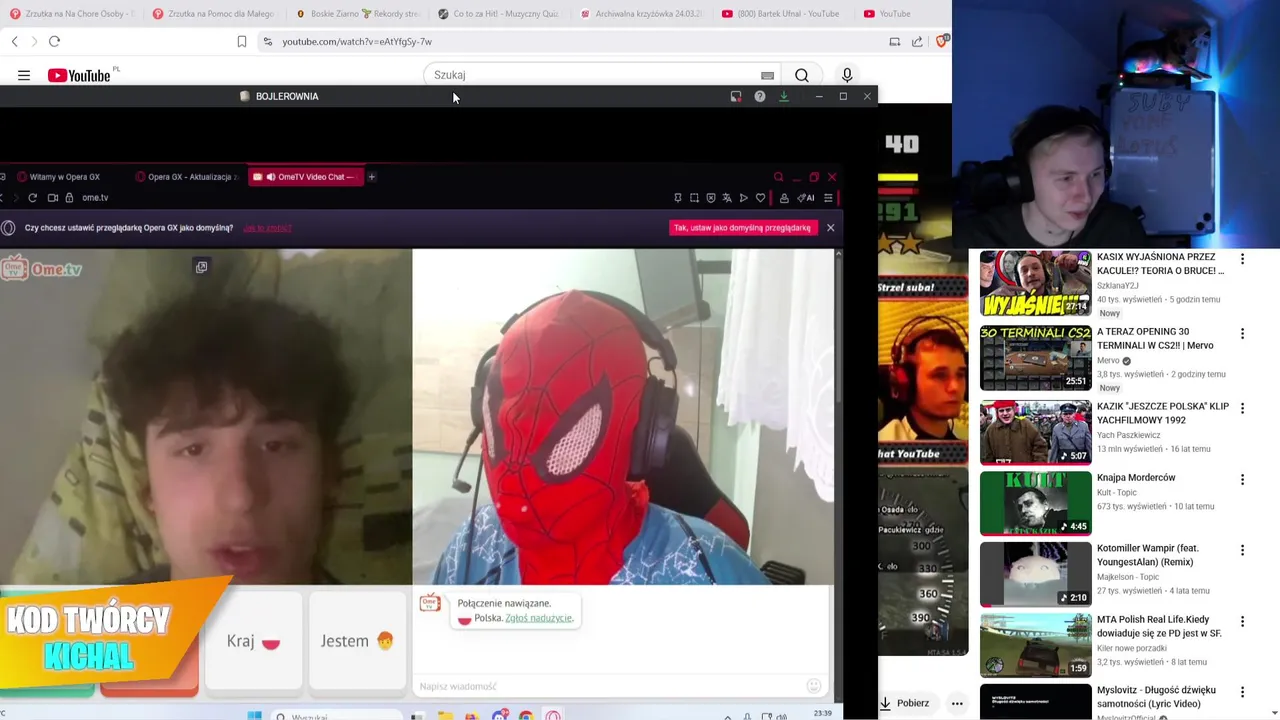
Task: Dismiss the Opera GX default browser prompt
Action: 830,228
